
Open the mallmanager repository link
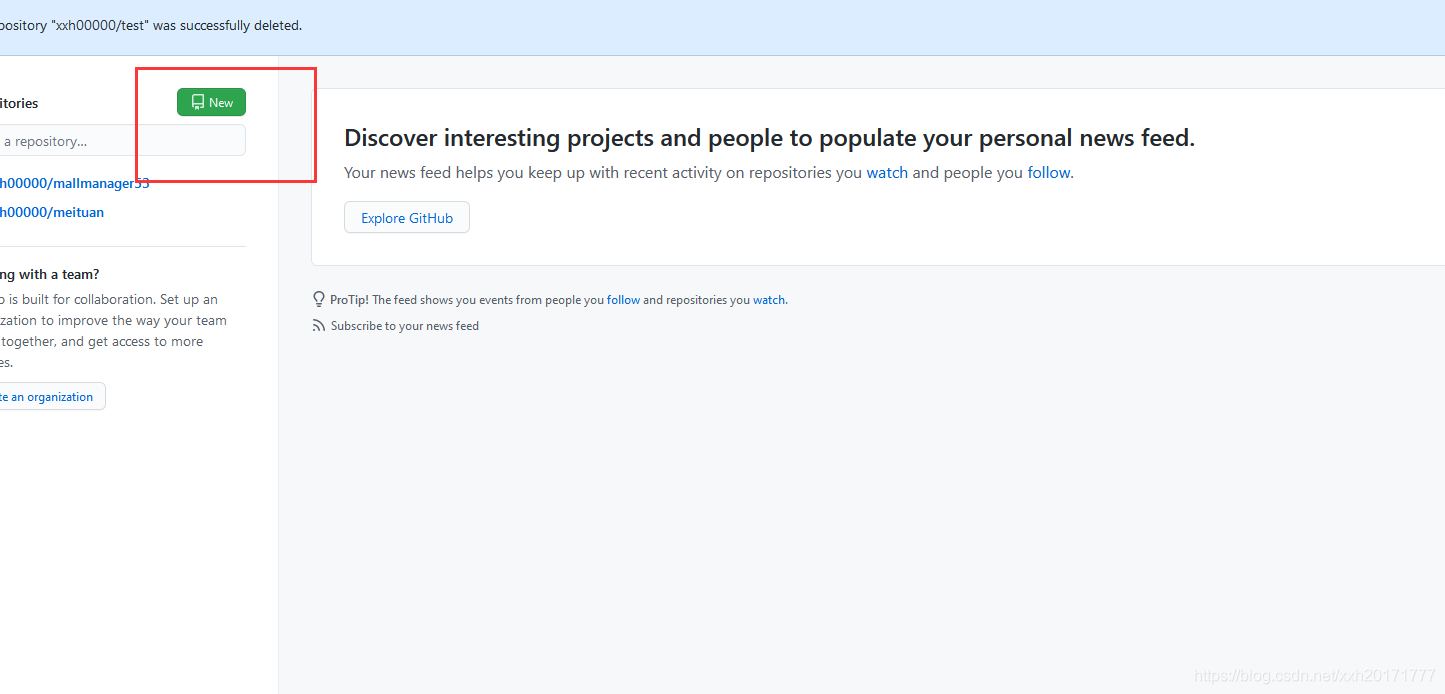(x=74, y=183)
